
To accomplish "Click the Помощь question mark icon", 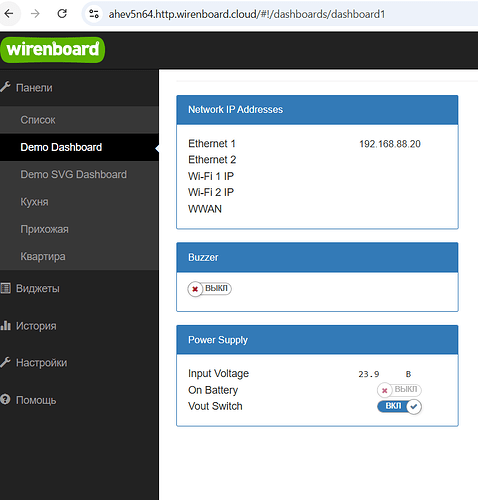I will point(5,399).
